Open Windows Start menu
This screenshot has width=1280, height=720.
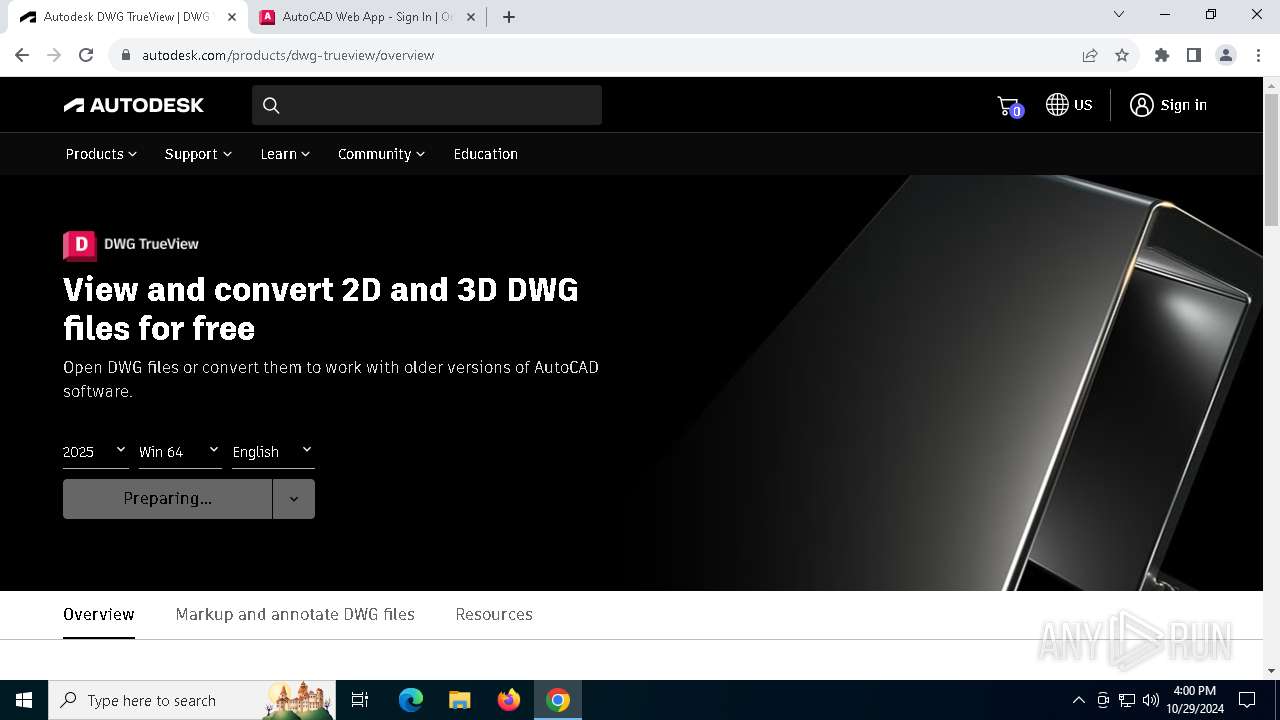coord(24,700)
